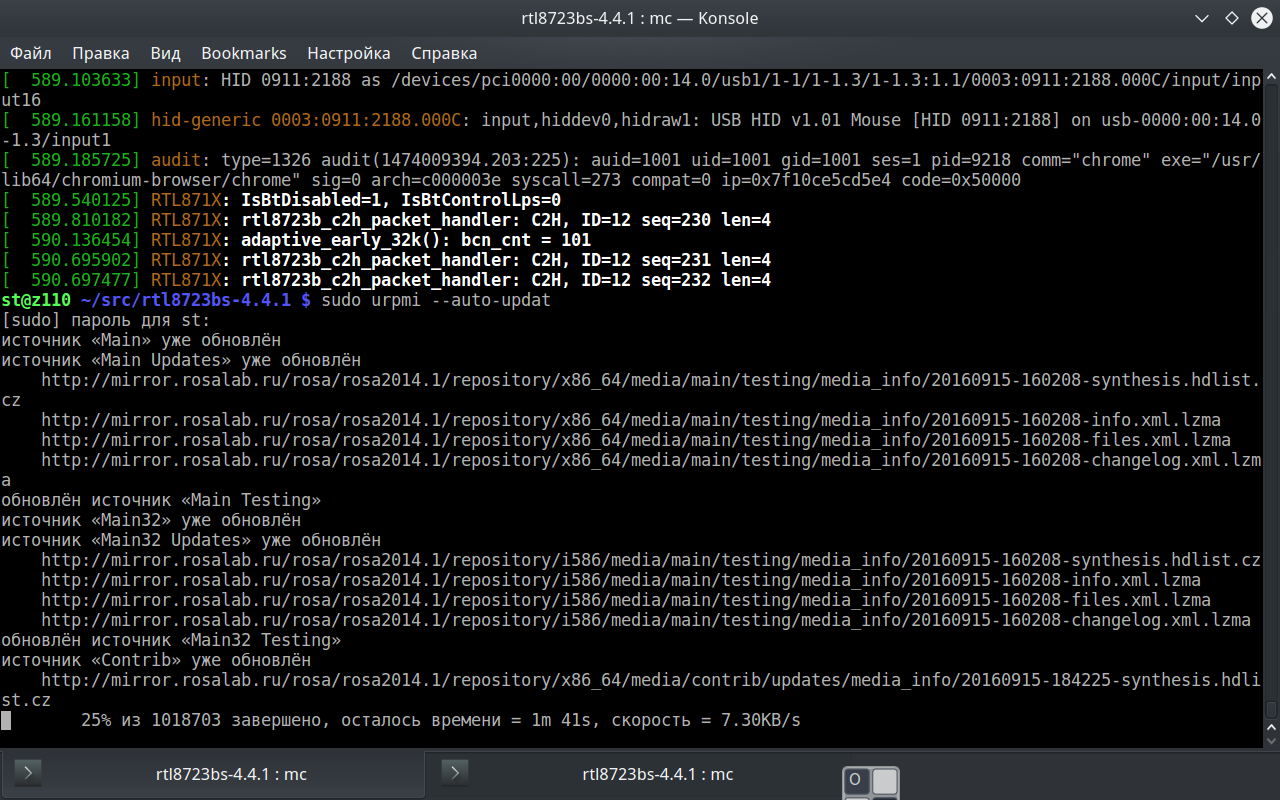Click the i586 main testing files.xml.lzma URL

(x=626, y=600)
